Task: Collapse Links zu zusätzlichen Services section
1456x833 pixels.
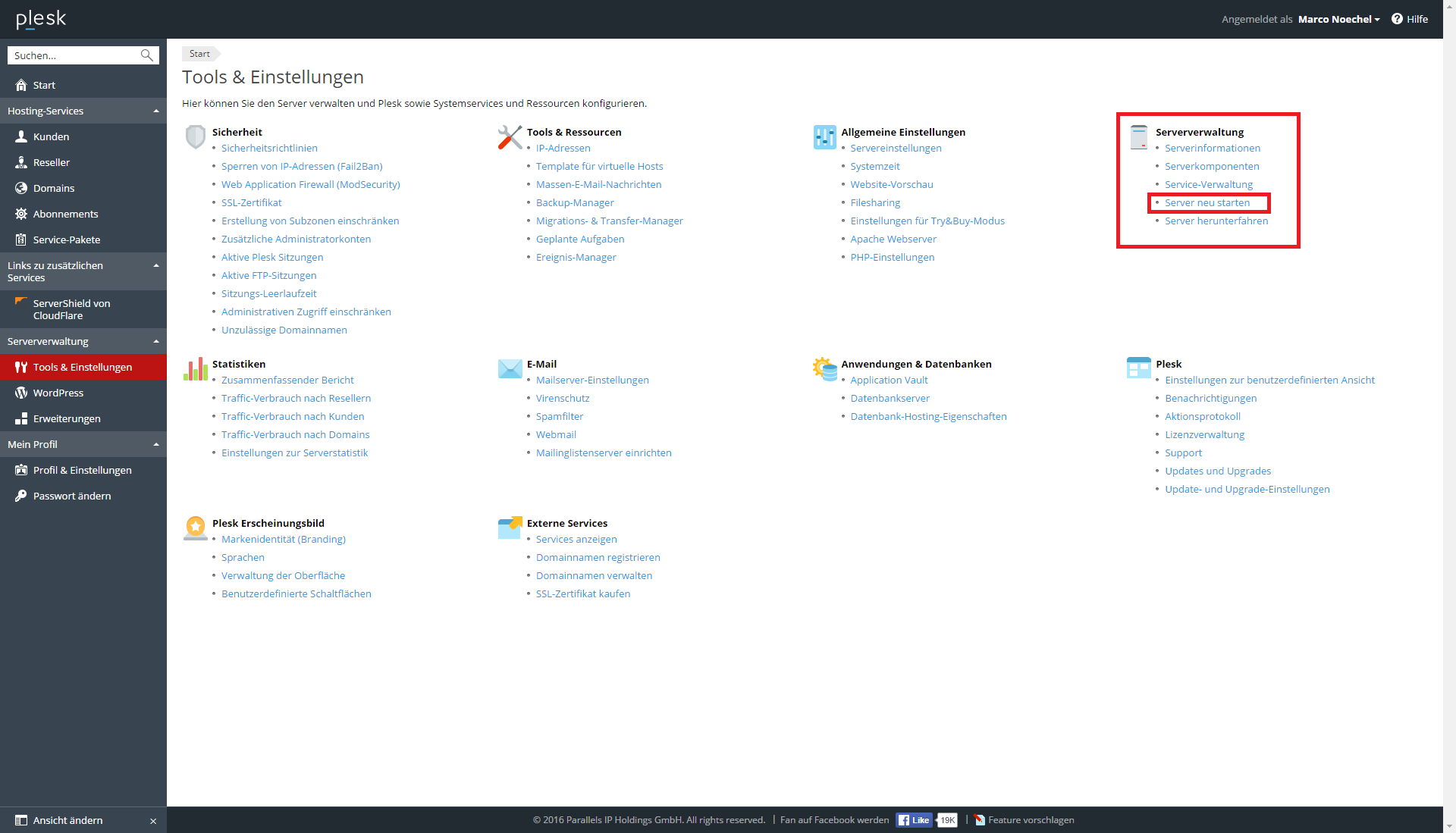Action: pos(156,265)
